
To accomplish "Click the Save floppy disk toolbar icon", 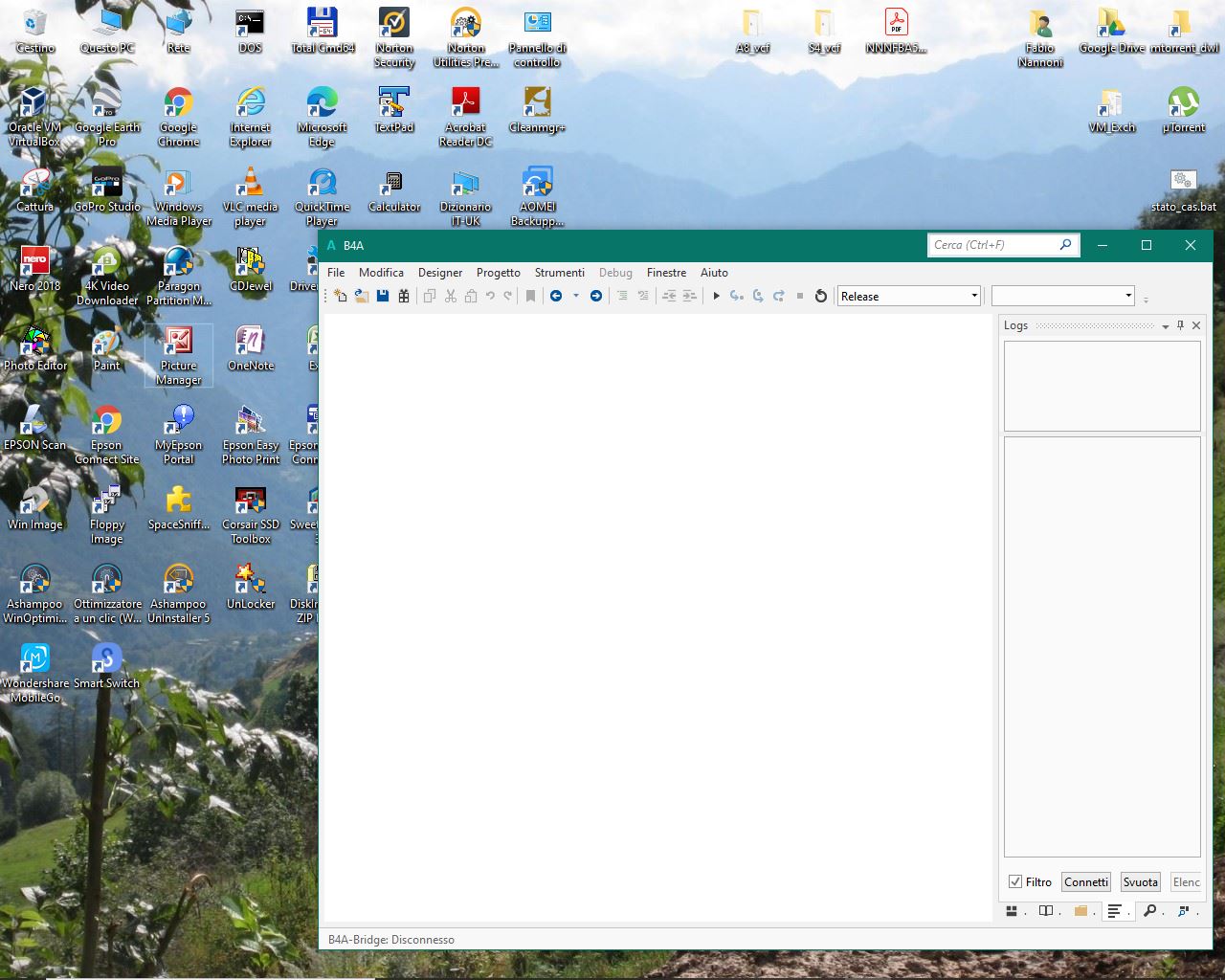I will tap(383, 296).
